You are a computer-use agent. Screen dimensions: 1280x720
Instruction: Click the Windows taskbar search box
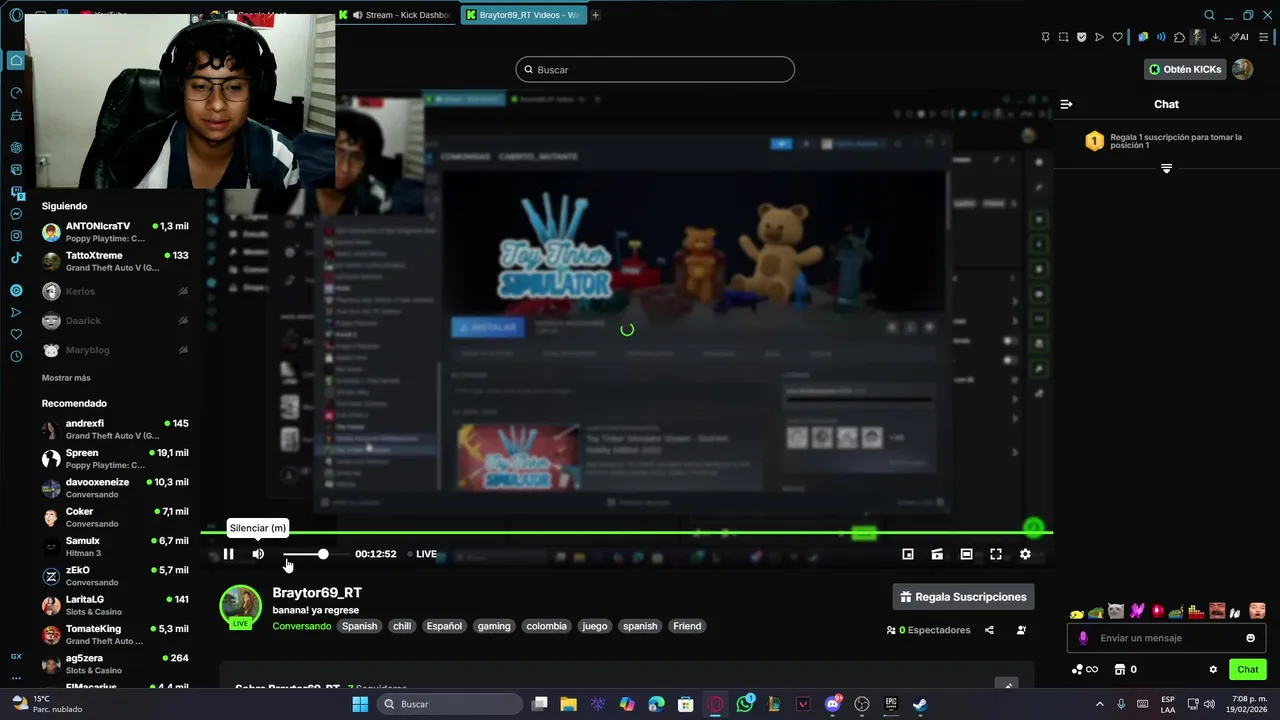[x=450, y=704]
